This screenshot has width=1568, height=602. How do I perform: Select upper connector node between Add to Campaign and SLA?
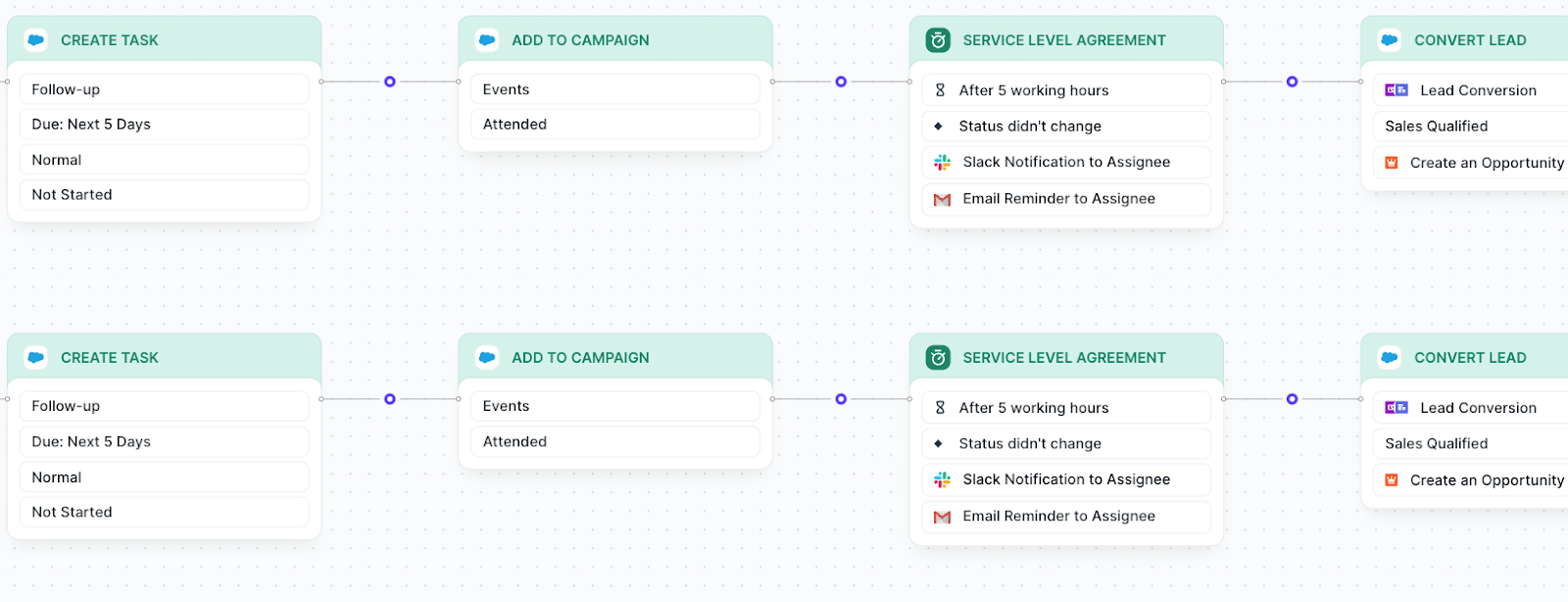pyautogui.click(x=841, y=81)
